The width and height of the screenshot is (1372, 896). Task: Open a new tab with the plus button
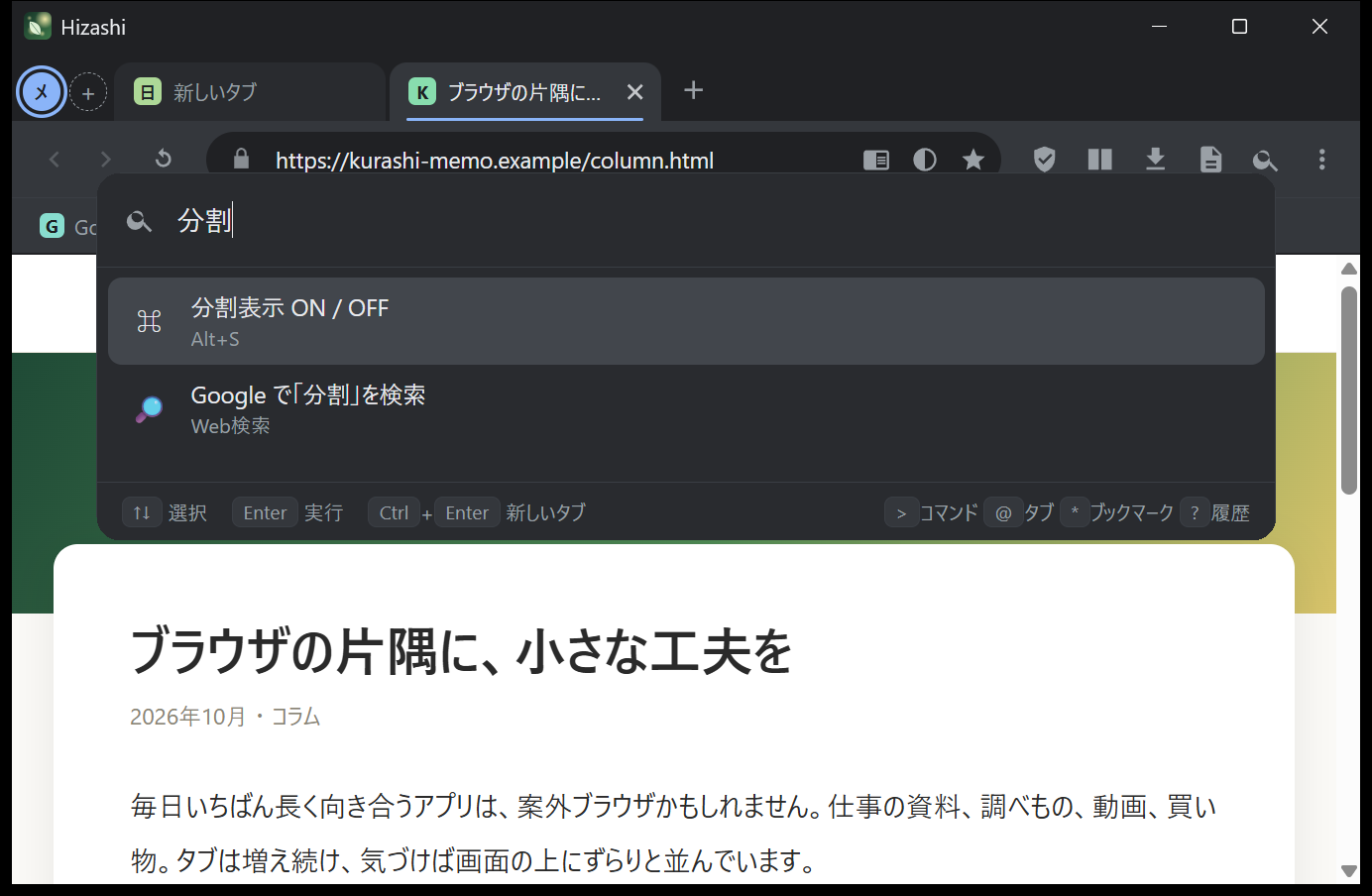click(694, 90)
